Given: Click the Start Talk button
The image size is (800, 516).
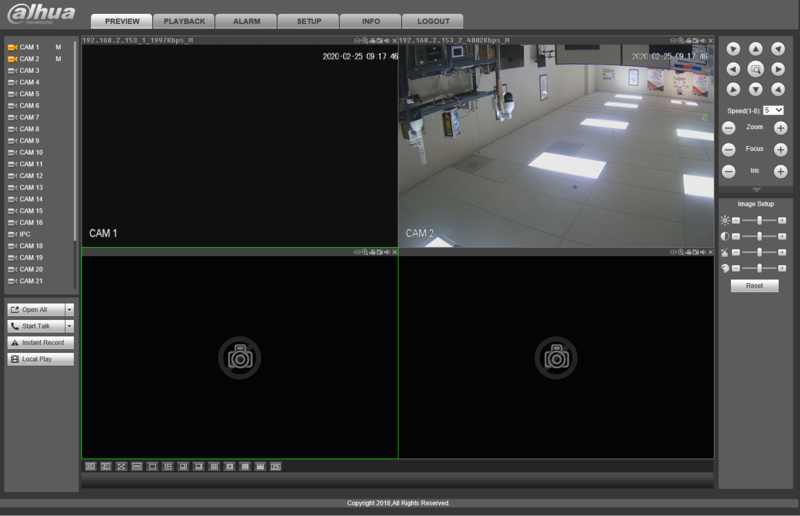Looking at the screenshot, I should 36,326.
